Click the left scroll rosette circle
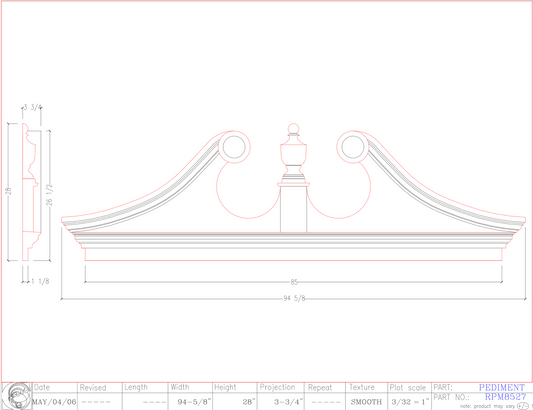The width and height of the screenshot is (533, 410). (234, 147)
